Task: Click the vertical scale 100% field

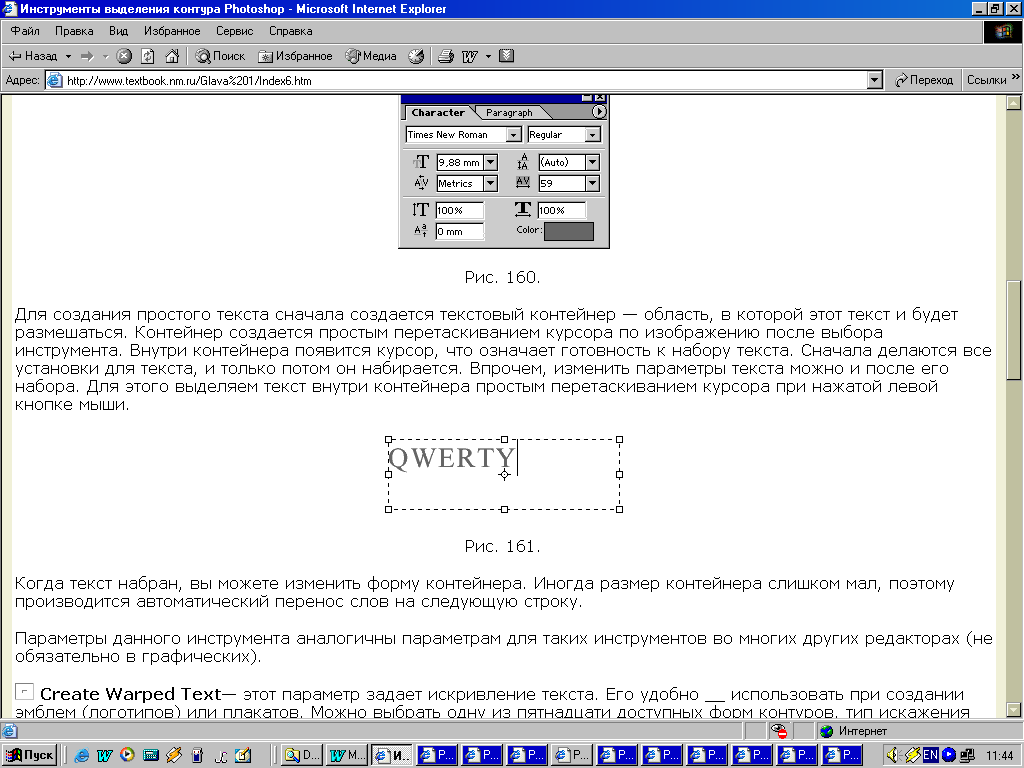Action: pos(460,210)
